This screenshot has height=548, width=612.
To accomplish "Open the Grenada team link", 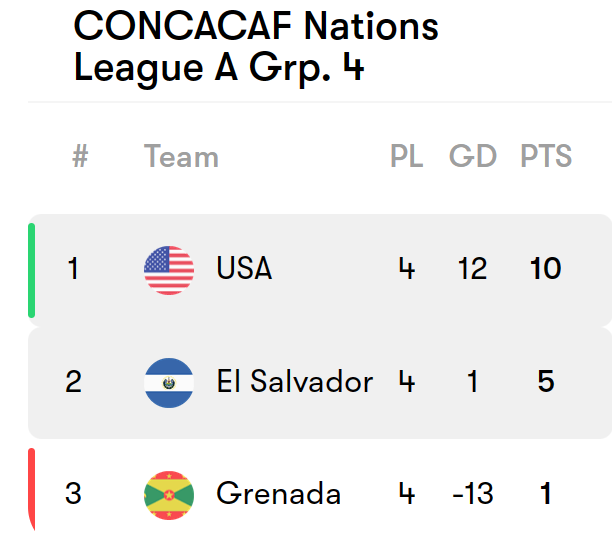I will pyautogui.click(x=278, y=494).
